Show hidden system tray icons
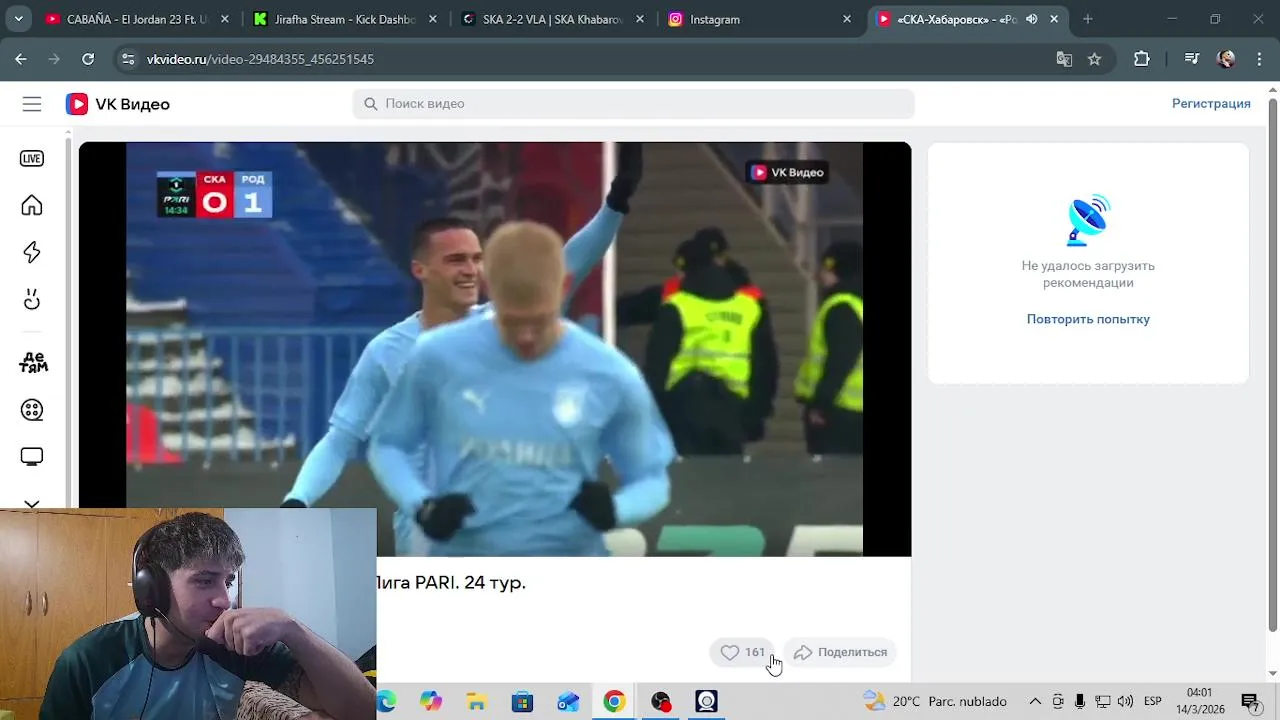 [1035, 701]
